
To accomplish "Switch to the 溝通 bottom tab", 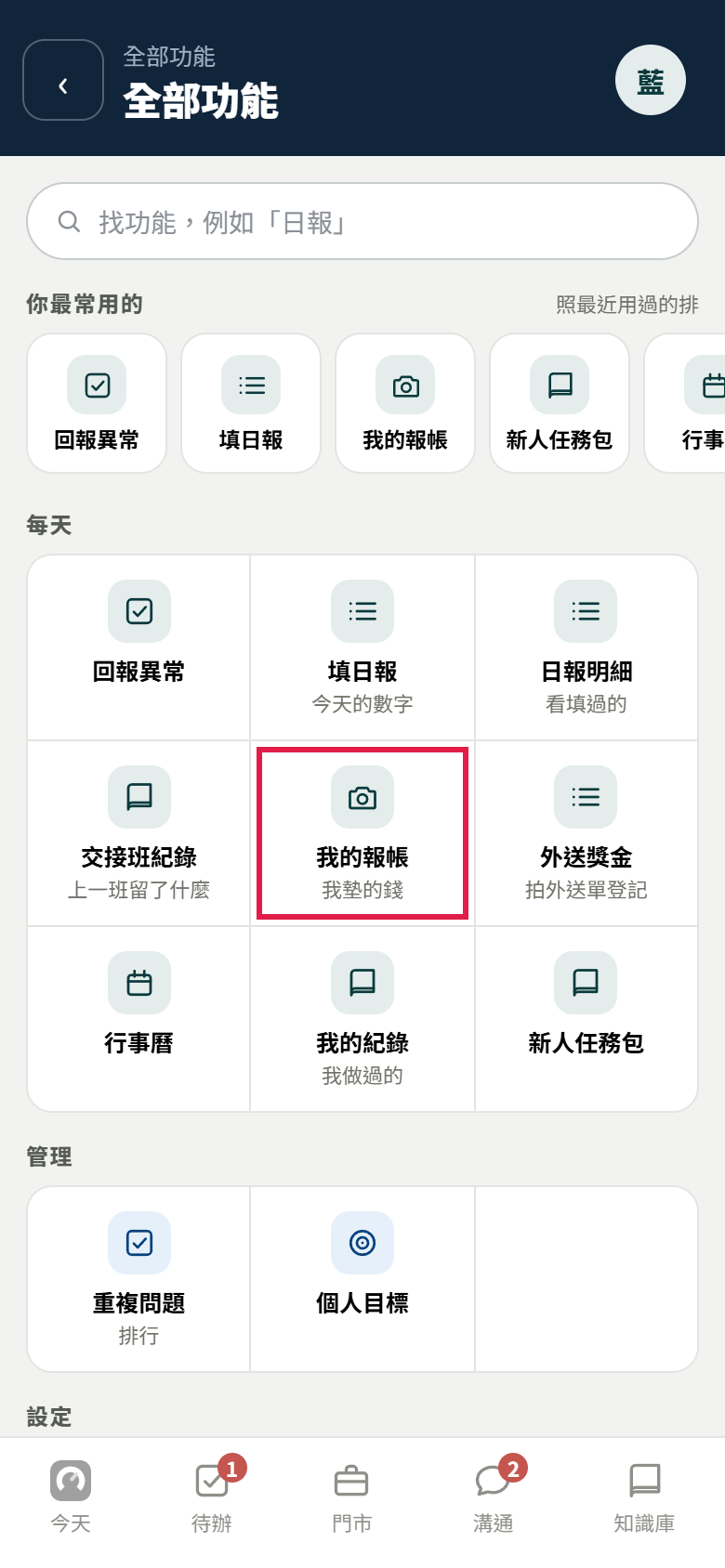I will click(x=493, y=1496).
